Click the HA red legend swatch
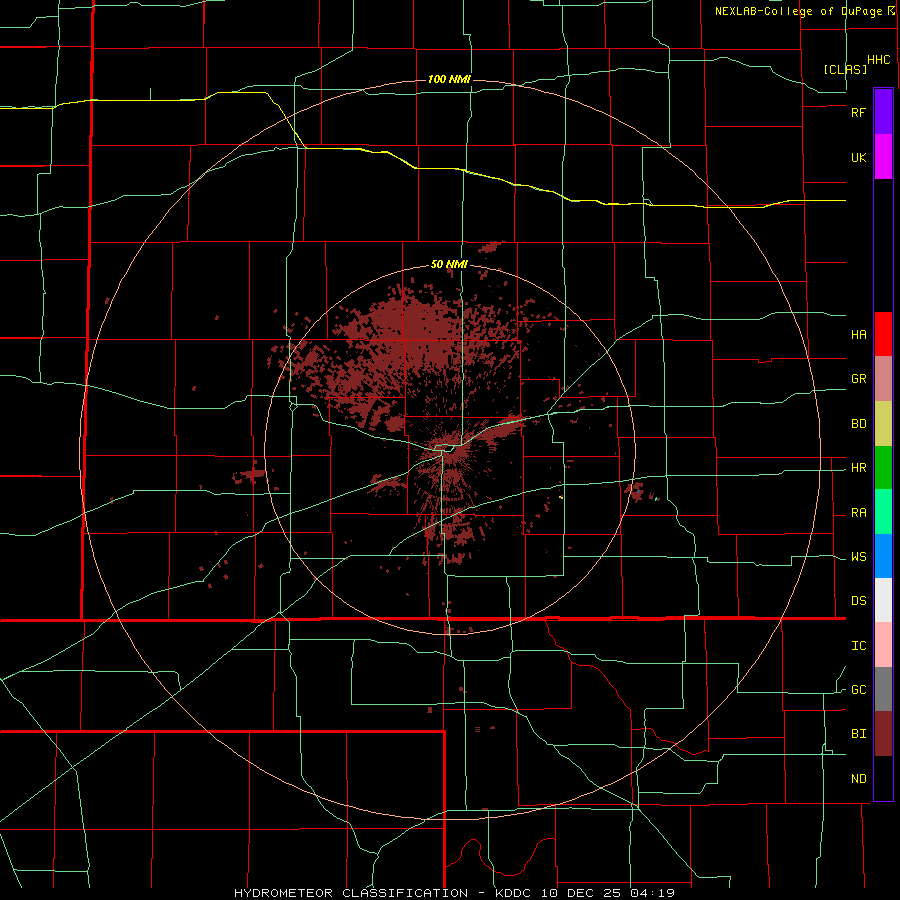This screenshot has width=900, height=900. tap(883, 334)
